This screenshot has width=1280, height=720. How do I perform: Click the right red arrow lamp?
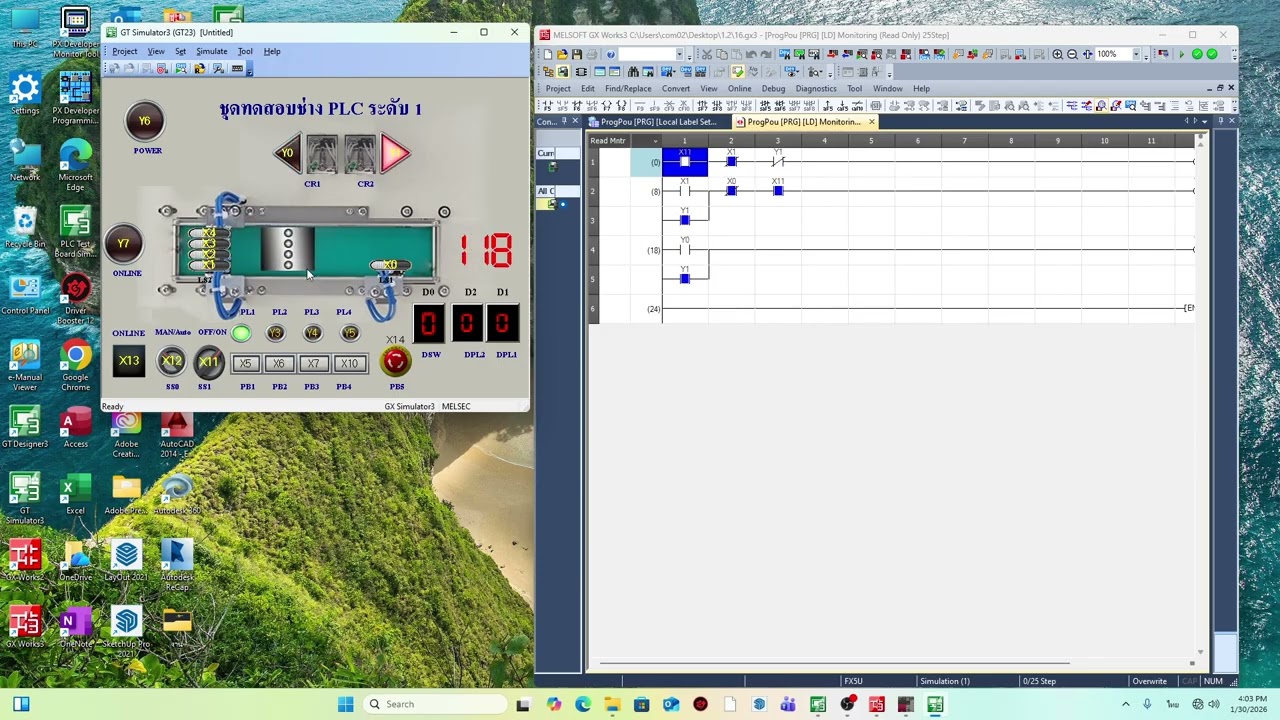[396, 153]
